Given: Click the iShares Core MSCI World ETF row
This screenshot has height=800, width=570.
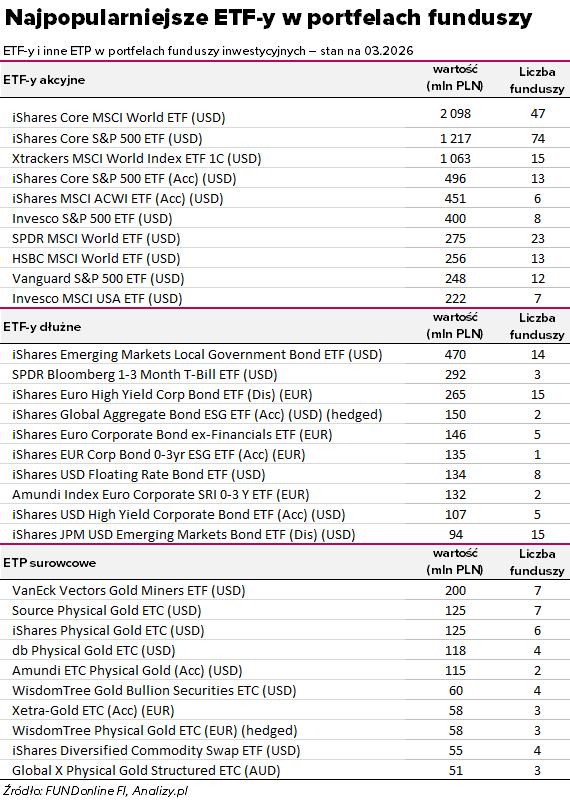Looking at the screenshot, I should (285, 117).
